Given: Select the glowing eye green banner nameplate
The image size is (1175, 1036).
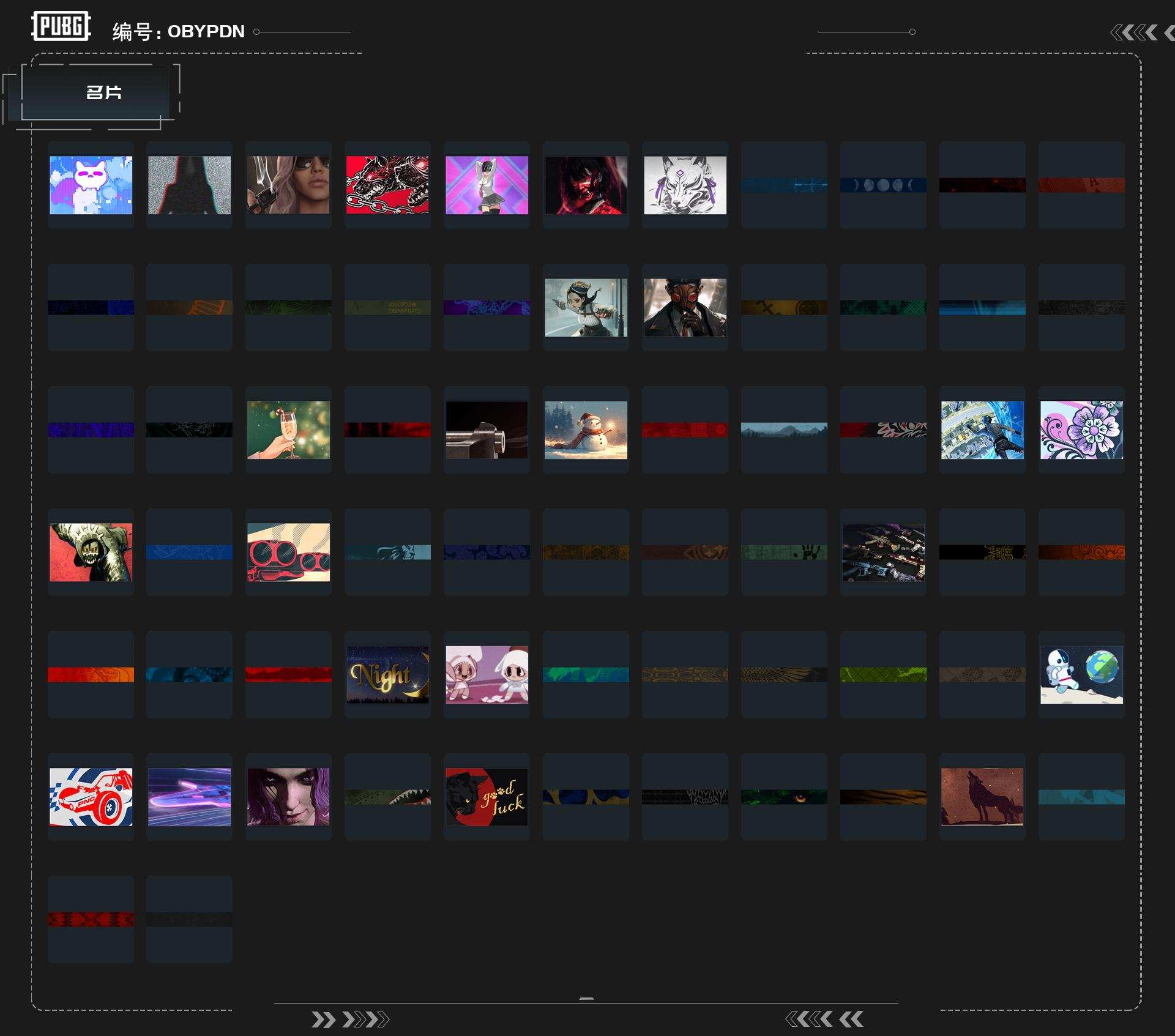Looking at the screenshot, I should (784, 797).
